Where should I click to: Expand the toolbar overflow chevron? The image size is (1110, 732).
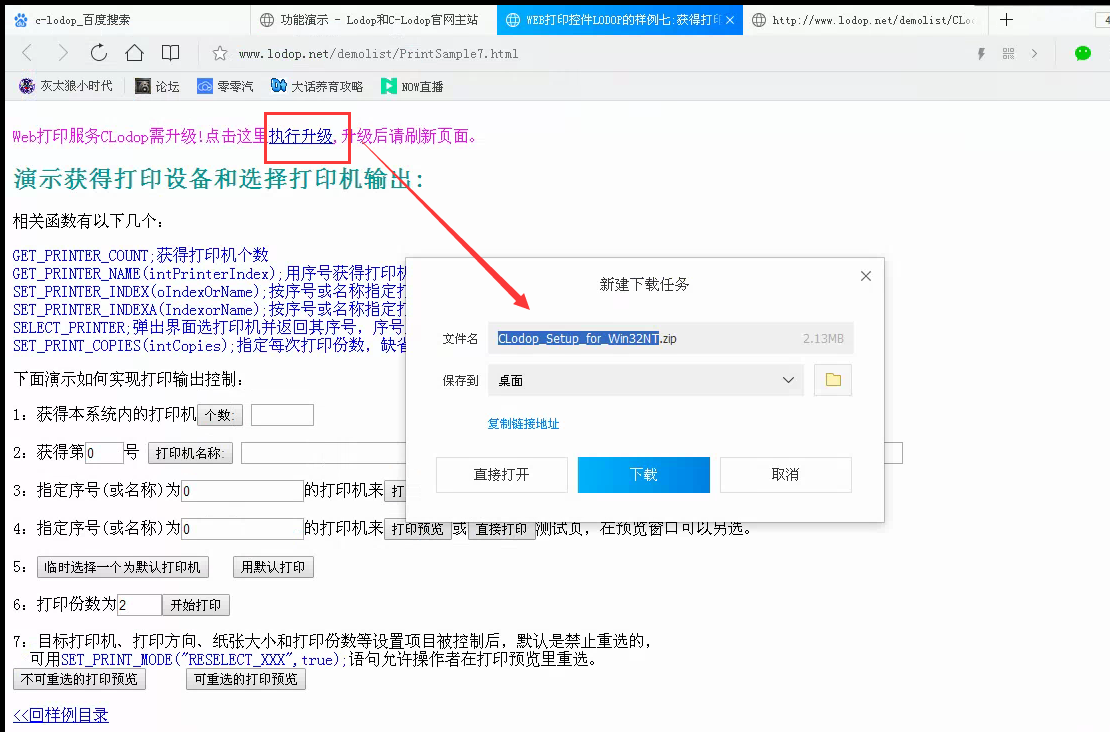click(x=1032, y=54)
